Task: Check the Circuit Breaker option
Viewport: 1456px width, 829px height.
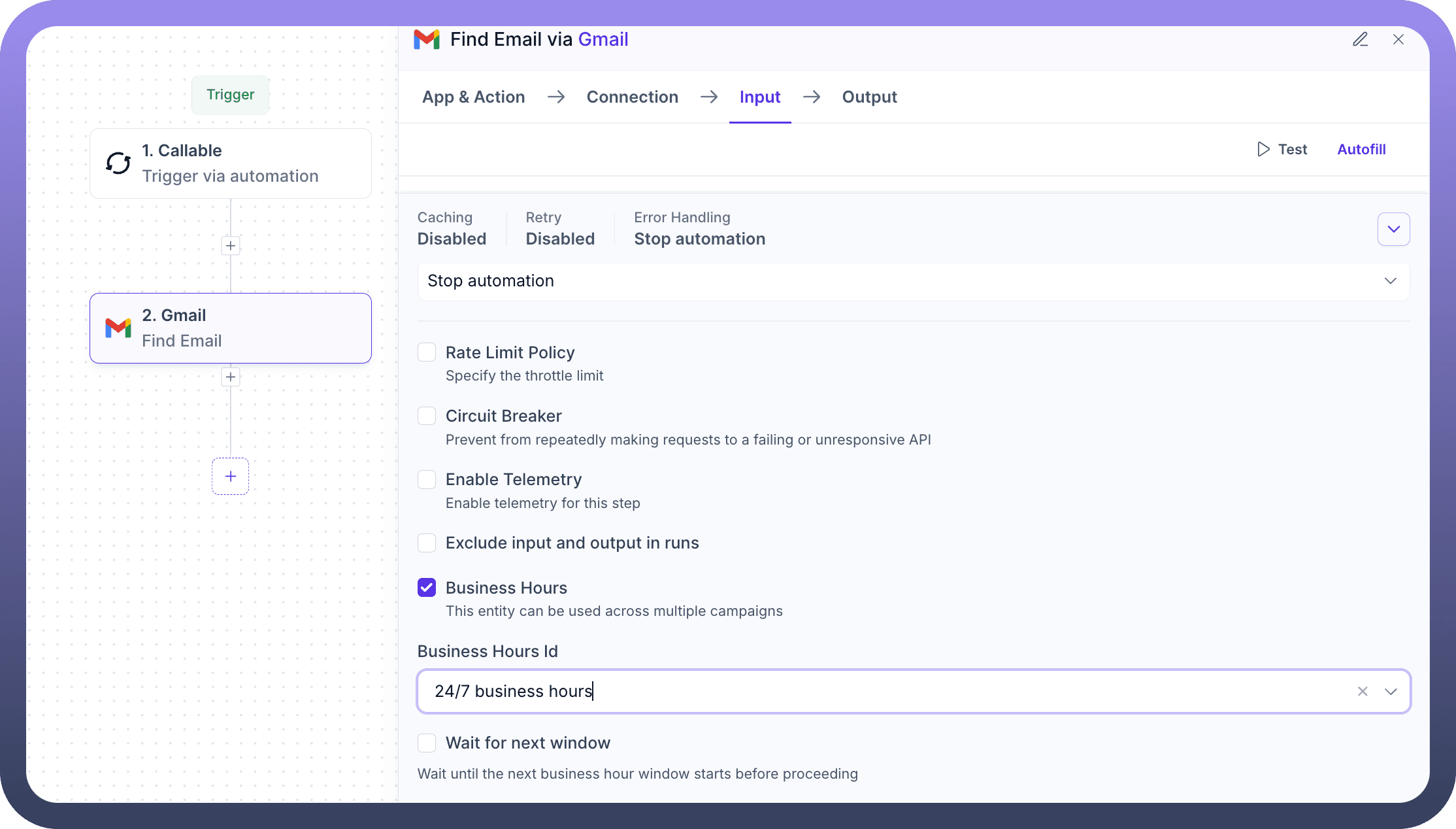Action: (427, 416)
